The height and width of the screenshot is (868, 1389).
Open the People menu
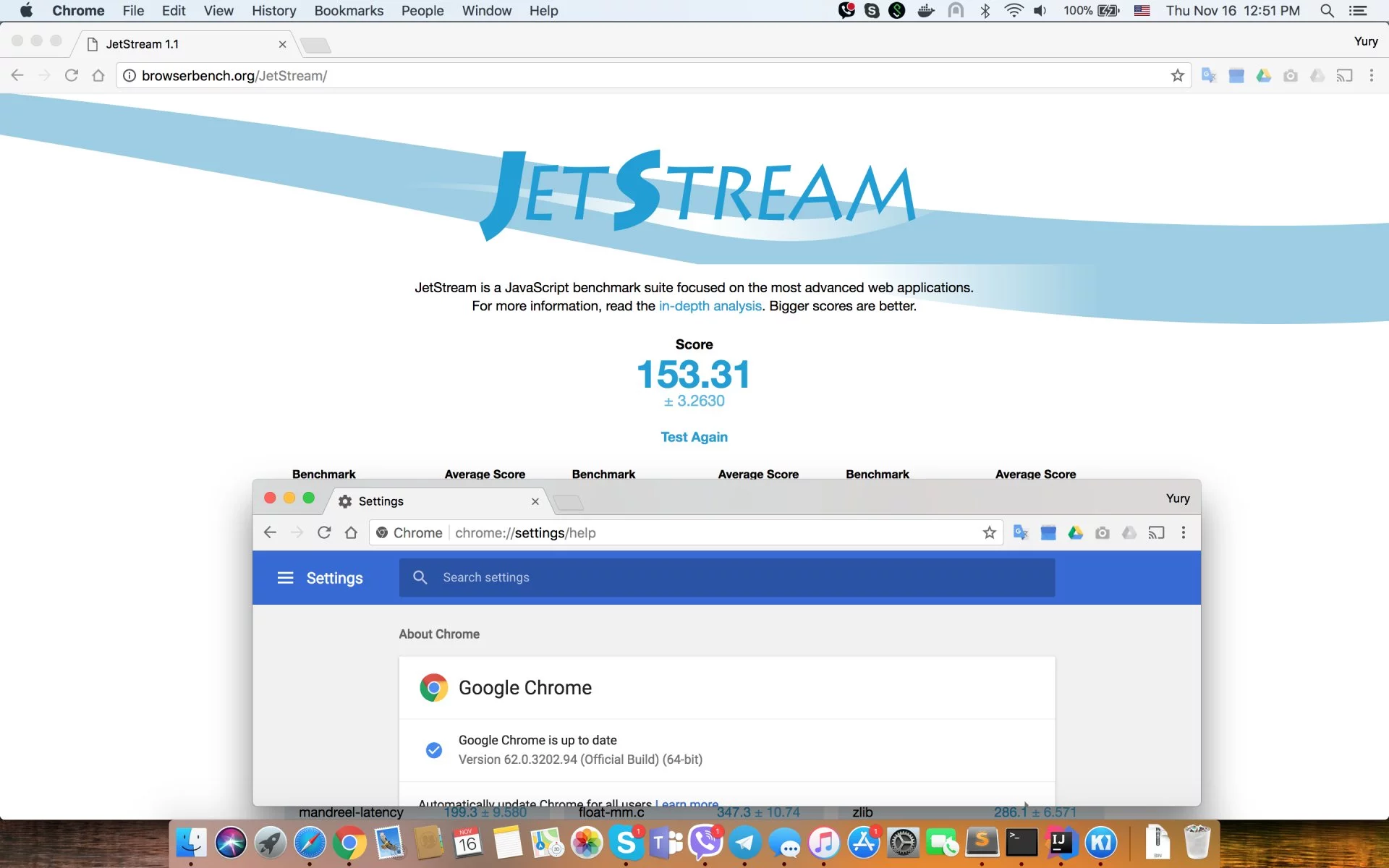pos(422,11)
